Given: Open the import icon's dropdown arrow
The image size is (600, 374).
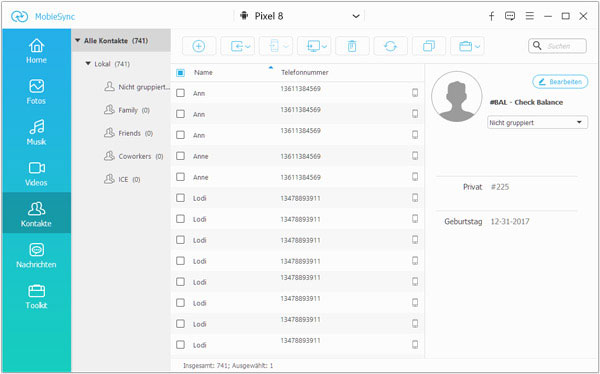Looking at the screenshot, I should 248,47.
